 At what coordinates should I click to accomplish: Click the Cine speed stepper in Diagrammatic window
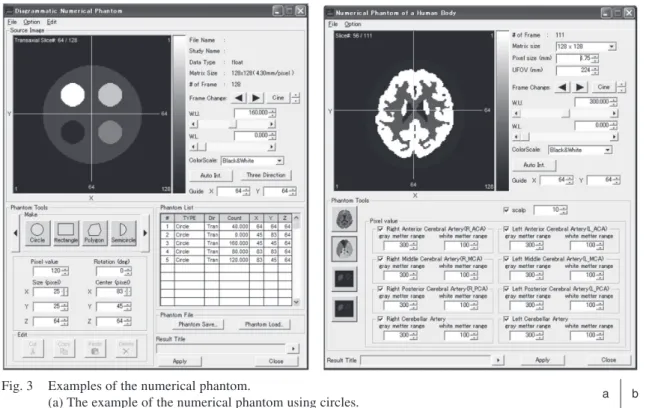(295, 98)
